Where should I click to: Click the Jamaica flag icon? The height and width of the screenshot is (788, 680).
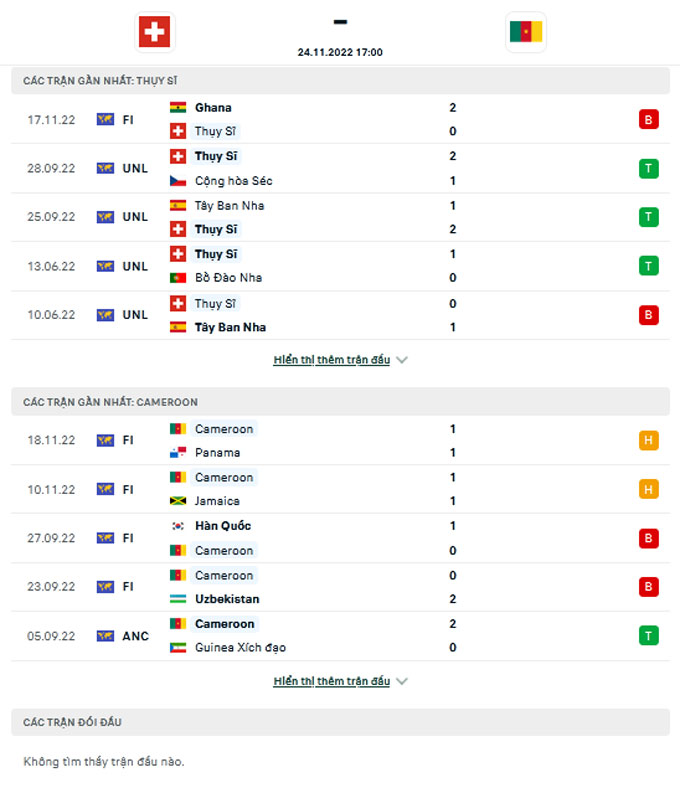coord(178,501)
